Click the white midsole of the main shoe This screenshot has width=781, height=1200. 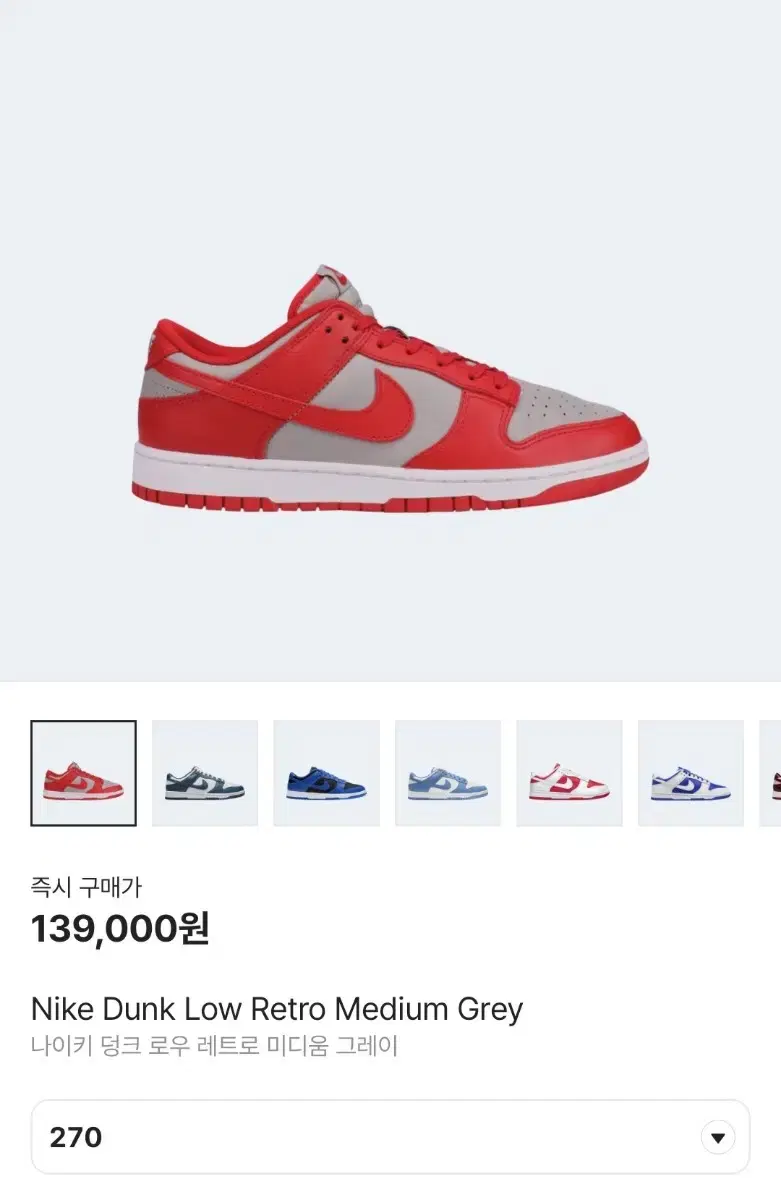click(x=390, y=473)
